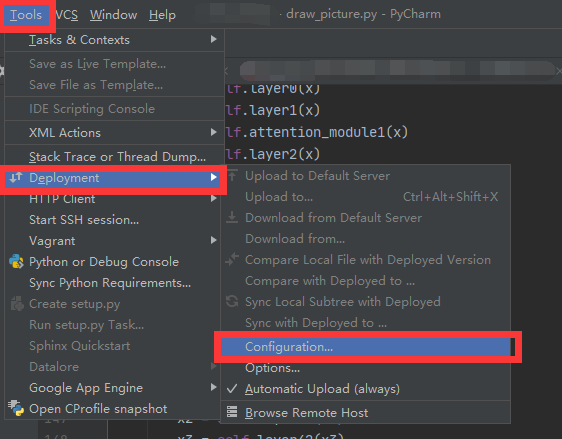
Task: Choose Sync with Deployed to ...
Action: click(366, 323)
